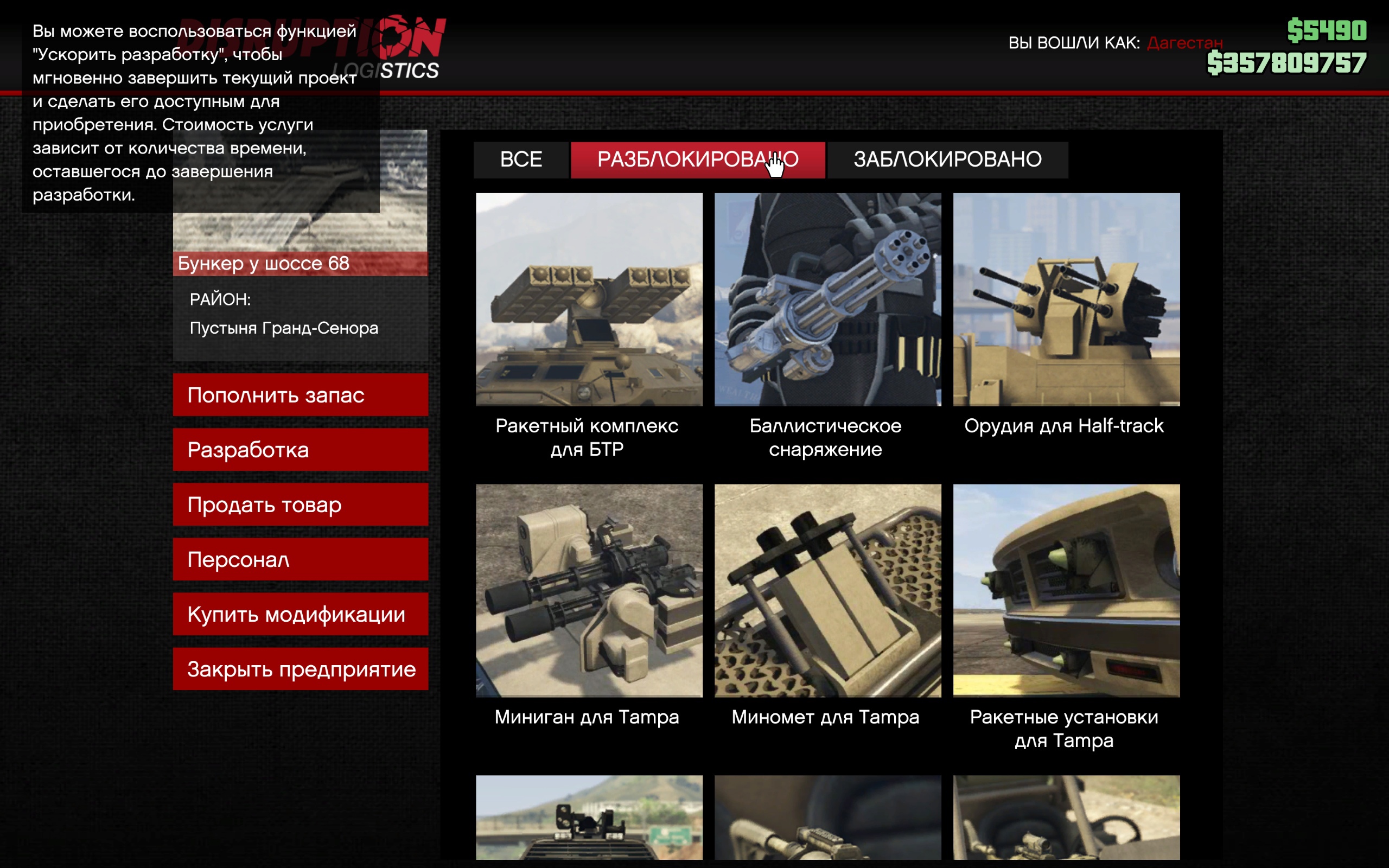
Task: Switch to the ВСЕ tab
Action: pos(520,159)
